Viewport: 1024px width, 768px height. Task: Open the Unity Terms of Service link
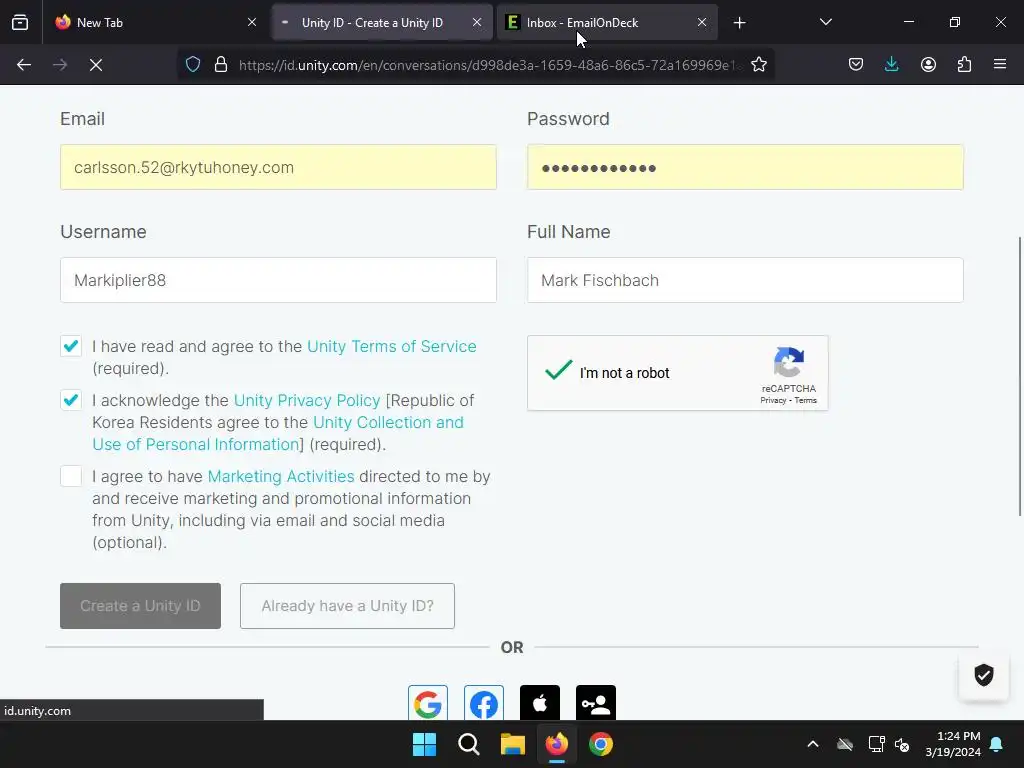click(x=392, y=346)
